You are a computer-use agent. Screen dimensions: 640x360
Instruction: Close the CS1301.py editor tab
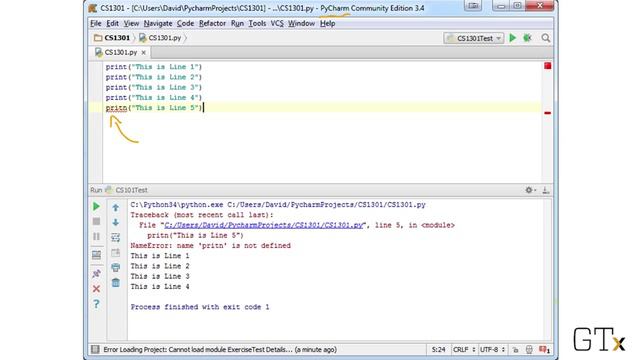coord(144,53)
